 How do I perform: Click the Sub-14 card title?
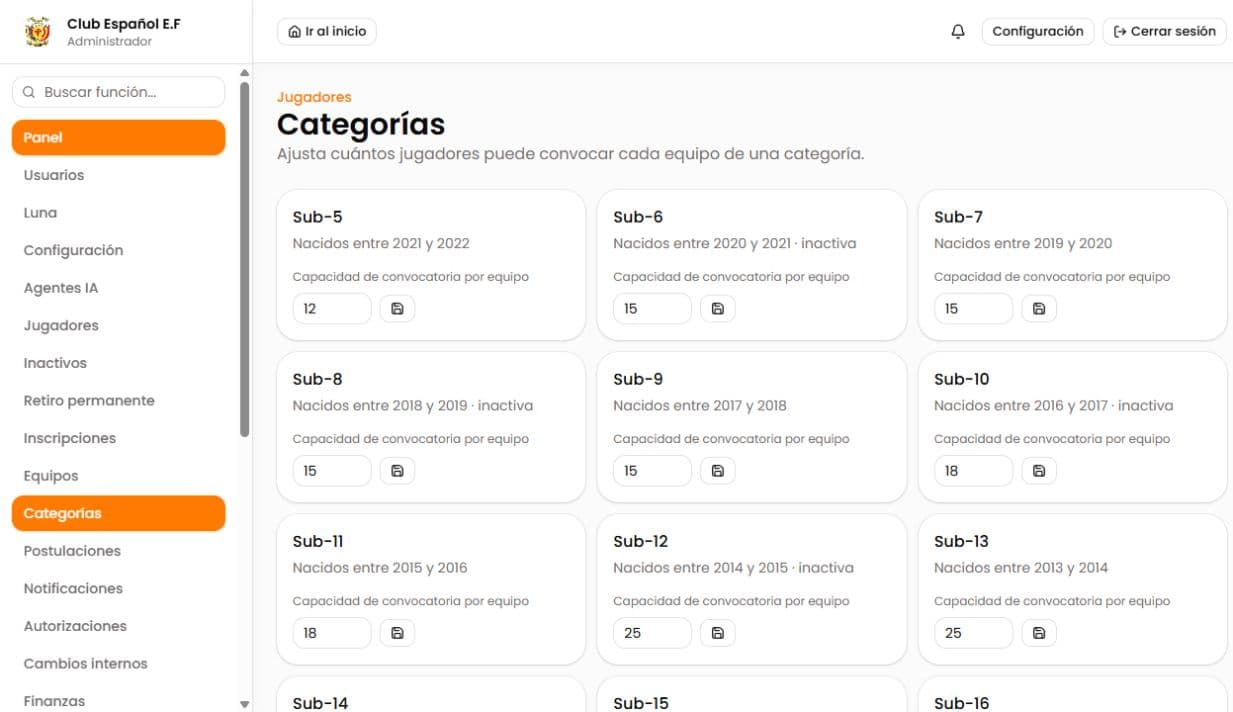click(321, 703)
